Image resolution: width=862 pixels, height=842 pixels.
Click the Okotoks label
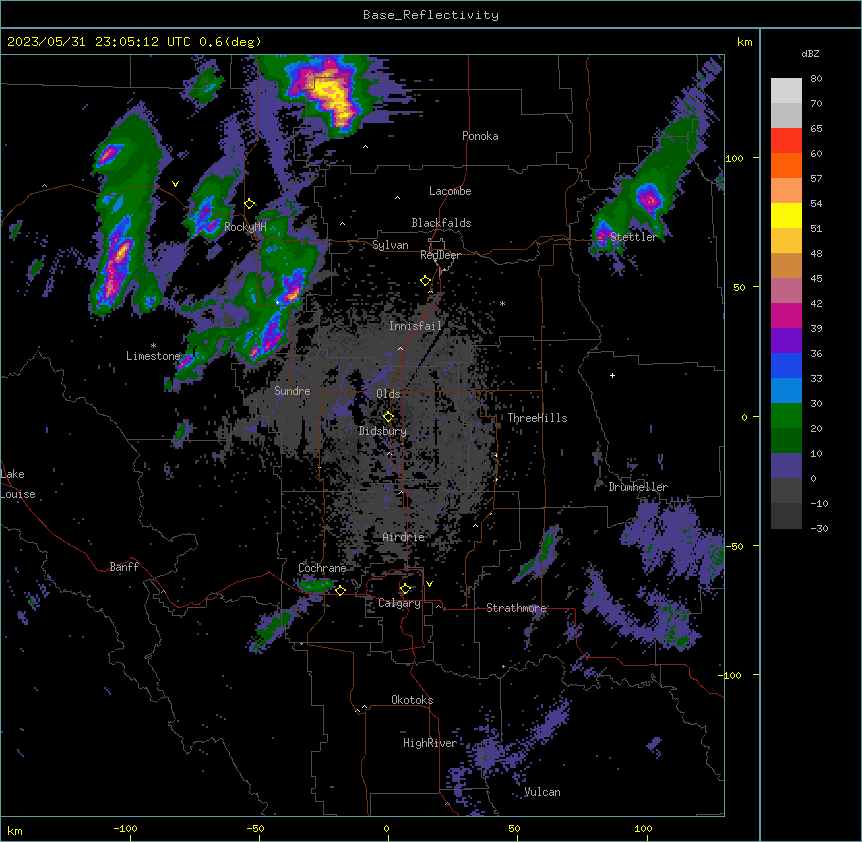coord(412,700)
